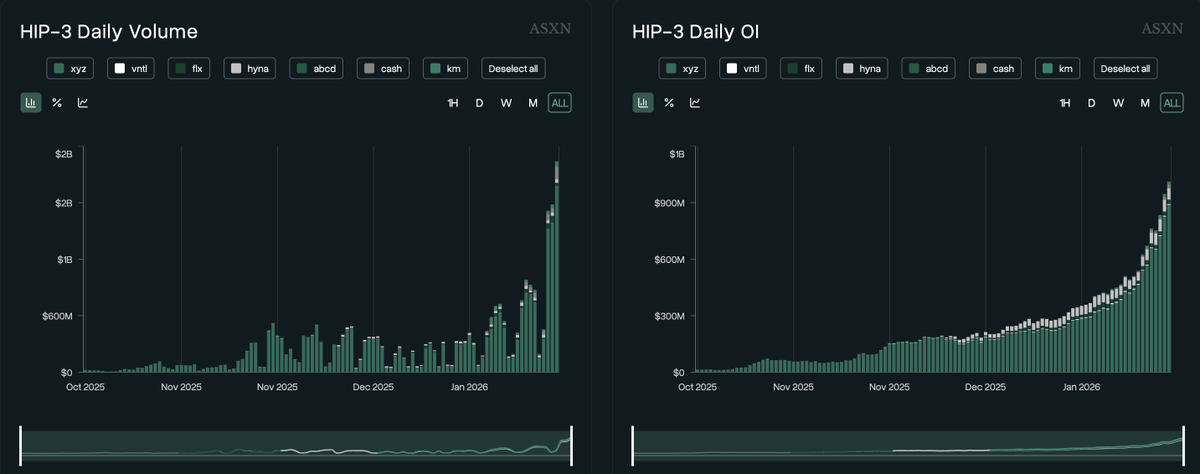Choose M range on Daily Volume chart
The width and height of the screenshot is (1200, 474).
click(533, 103)
